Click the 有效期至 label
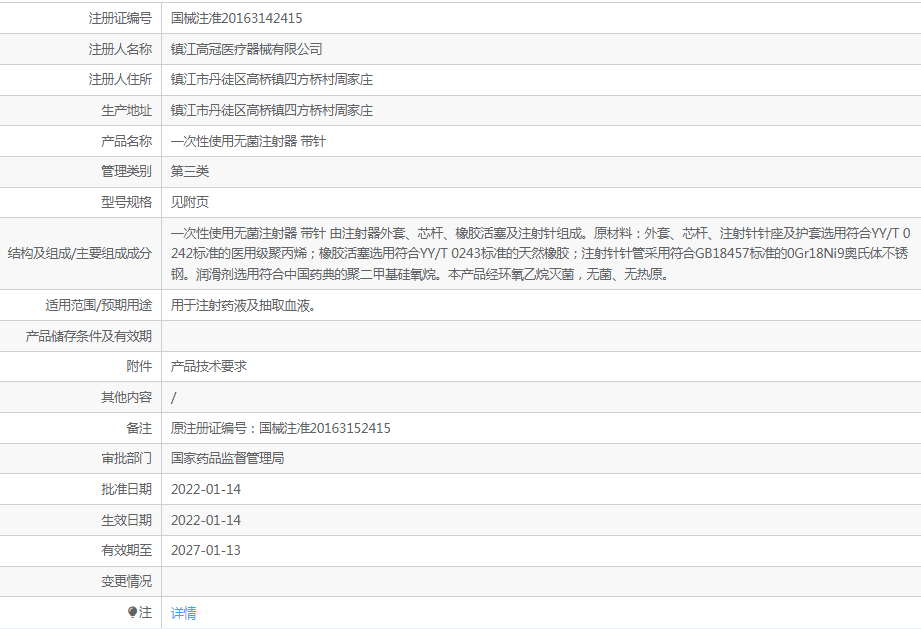Viewport: 921px width, 629px height. pyautogui.click(x=126, y=550)
